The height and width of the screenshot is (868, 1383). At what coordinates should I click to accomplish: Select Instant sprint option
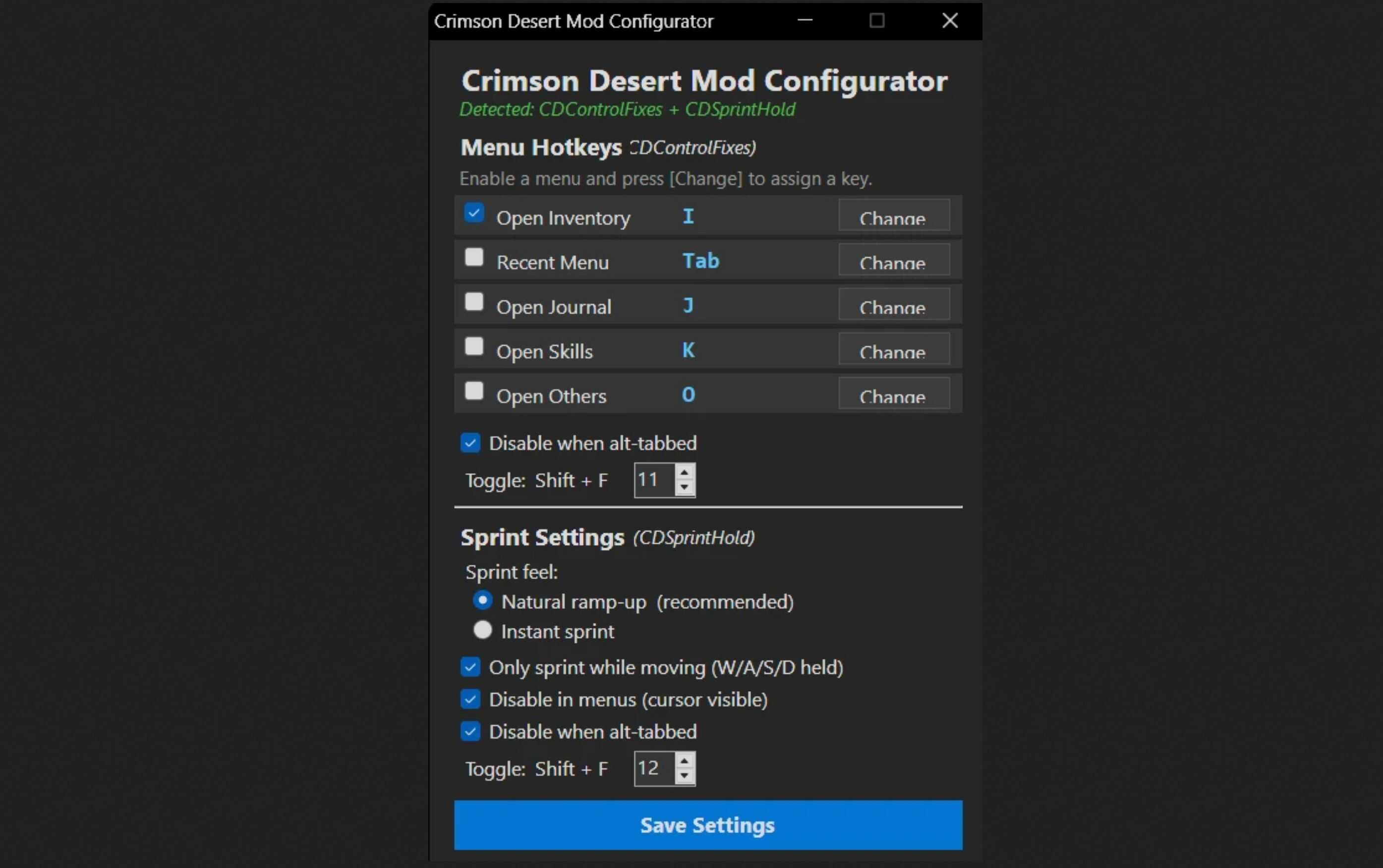click(x=482, y=629)
